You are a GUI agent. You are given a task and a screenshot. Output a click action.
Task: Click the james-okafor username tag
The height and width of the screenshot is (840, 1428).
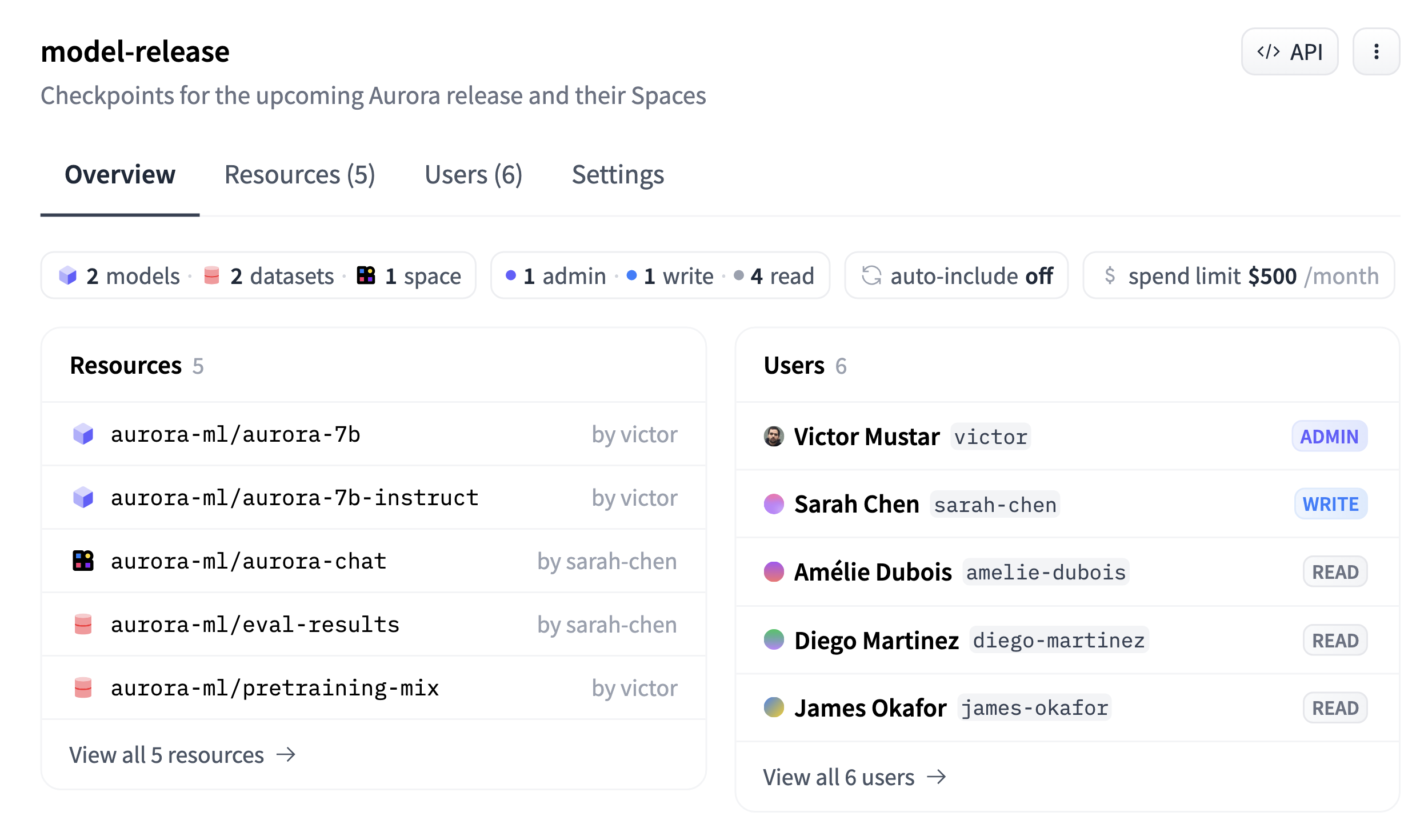point(1034,708)
